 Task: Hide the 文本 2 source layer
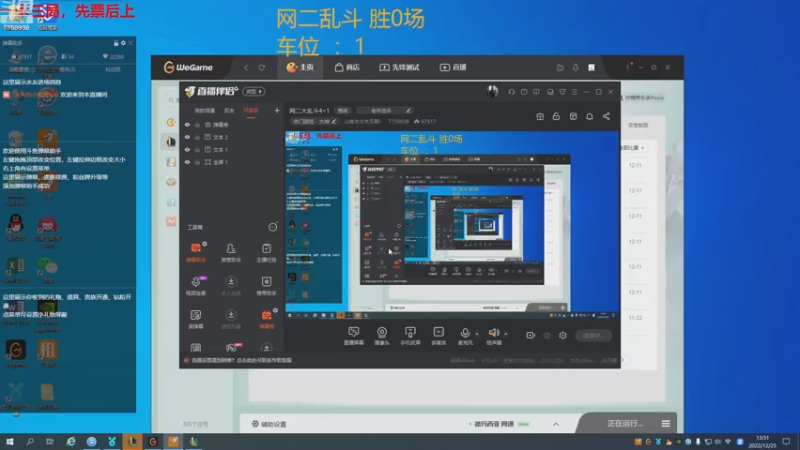[187, 137]
